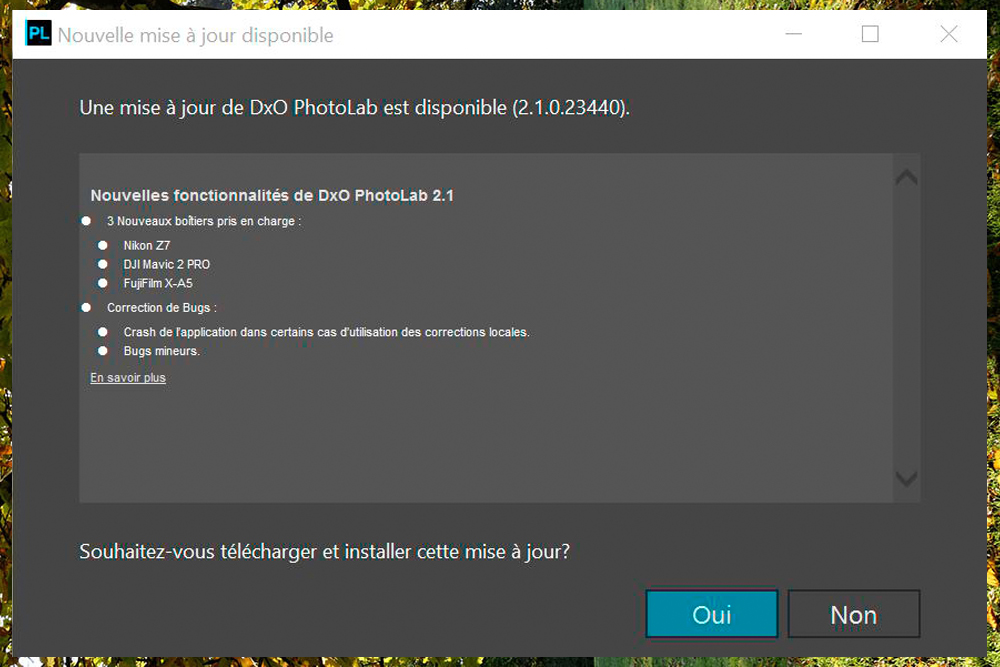The width and height of the screenshot is (1000, 667).
Task: Click the Nikon Z7 list entry
Action: (x=147, y=246)
